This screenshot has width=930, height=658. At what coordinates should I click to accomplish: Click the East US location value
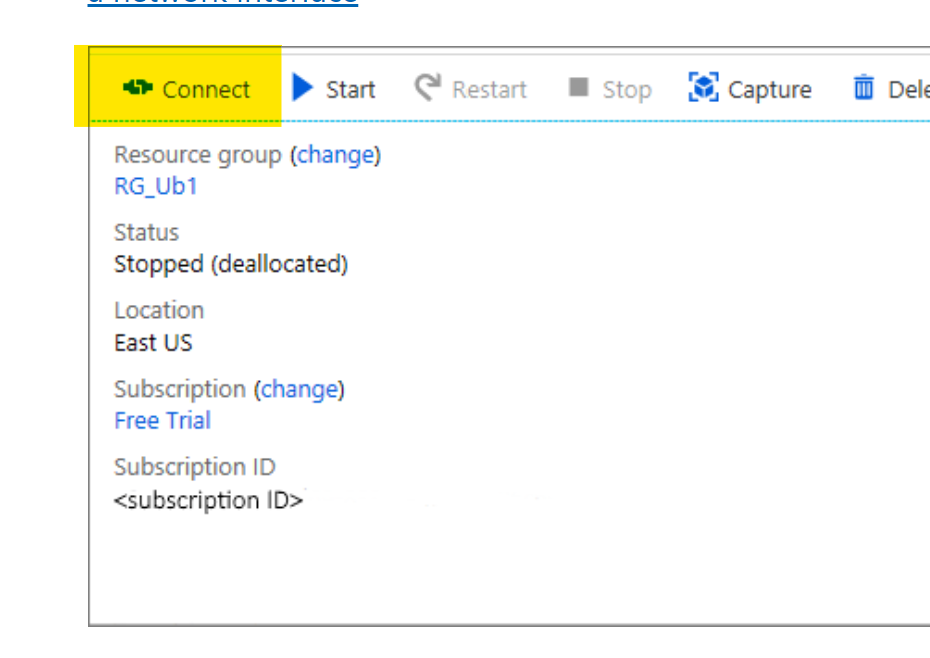pyautogui.click(x=153, y=343)
